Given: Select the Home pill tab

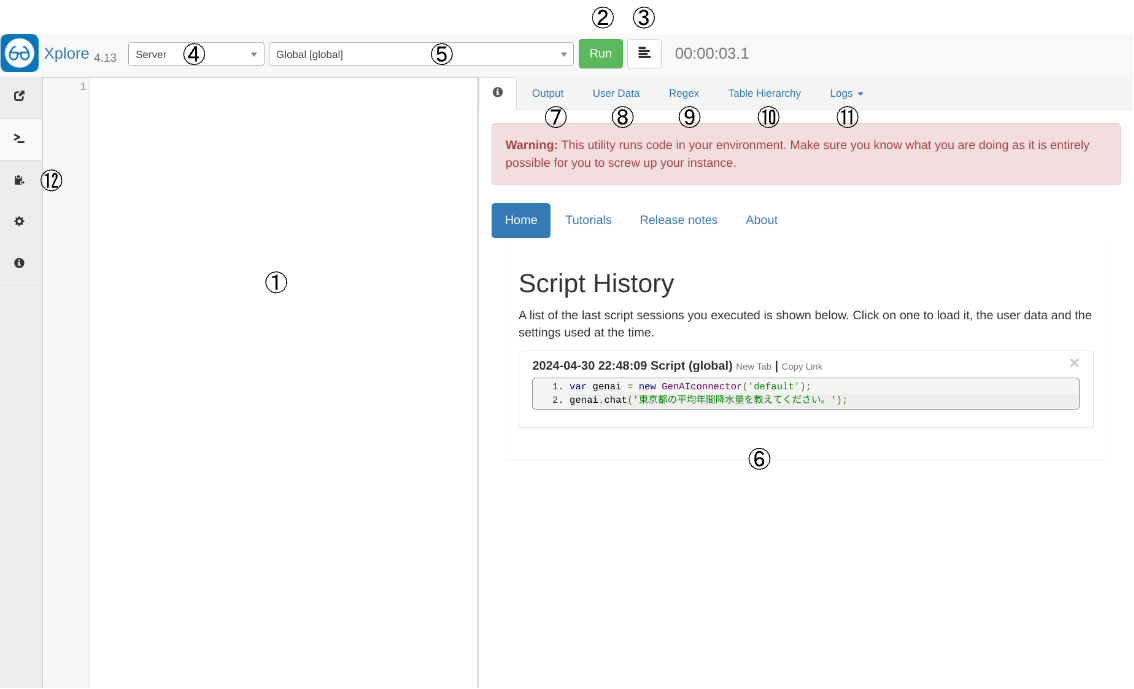Looking at the screenshot, I should tap(521, 221).
